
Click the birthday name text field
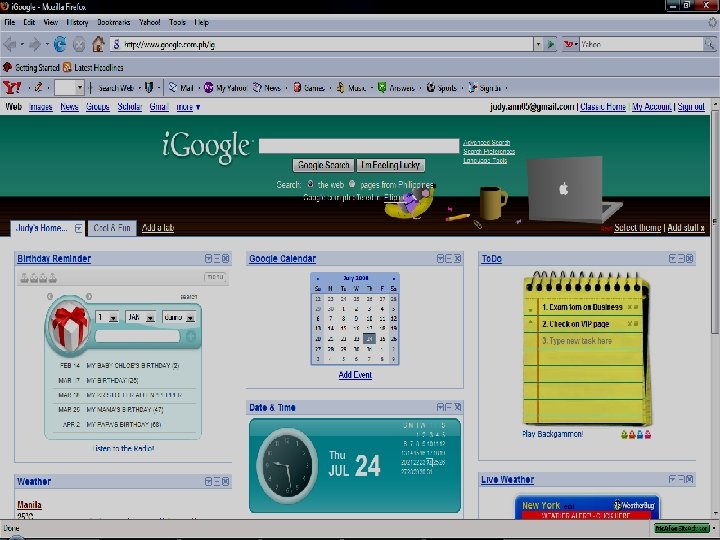tap(137, 337)
